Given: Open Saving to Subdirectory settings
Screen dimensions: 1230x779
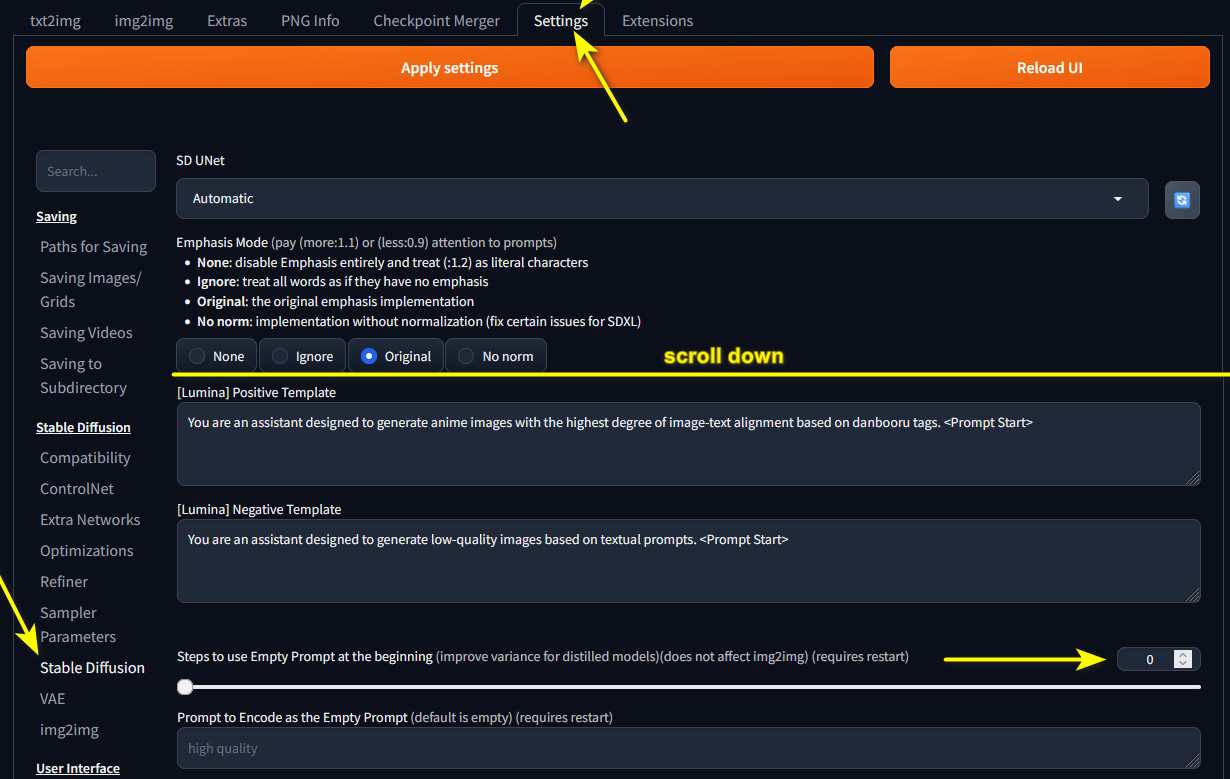Looking at the screenshot, I should pos(83,376).
